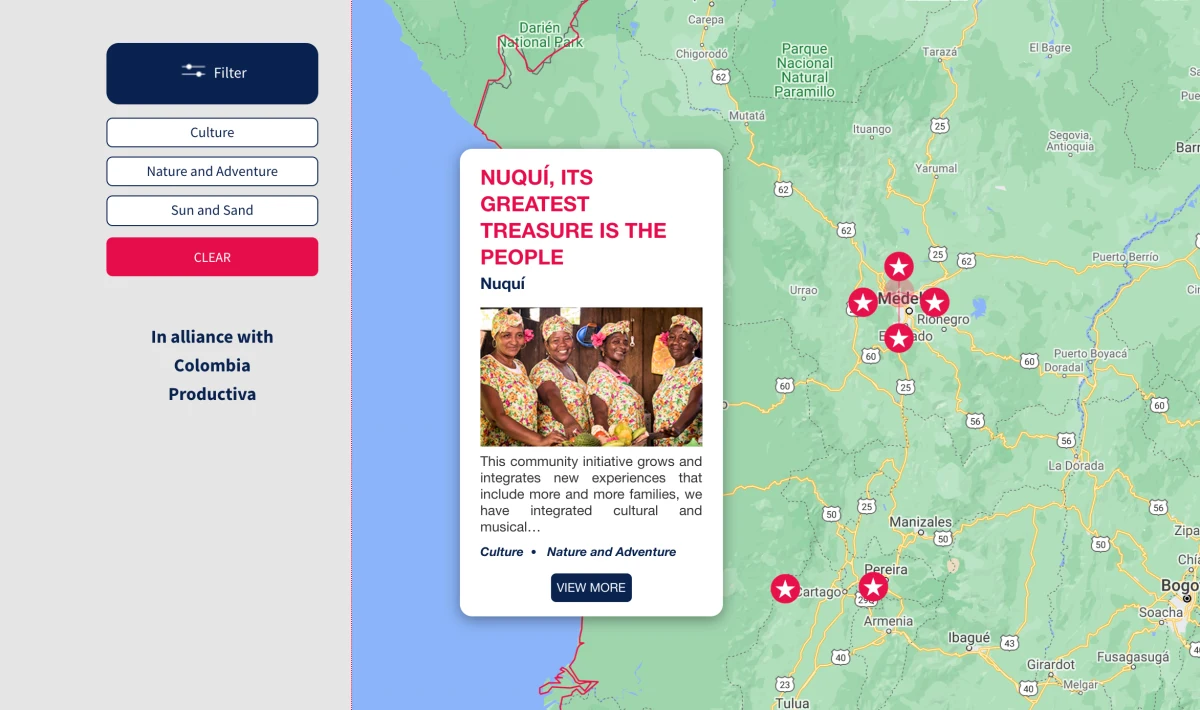This screenshot has height=710, width=1200.
Task: Open the Filter panel button
Action: coord(212,73)
